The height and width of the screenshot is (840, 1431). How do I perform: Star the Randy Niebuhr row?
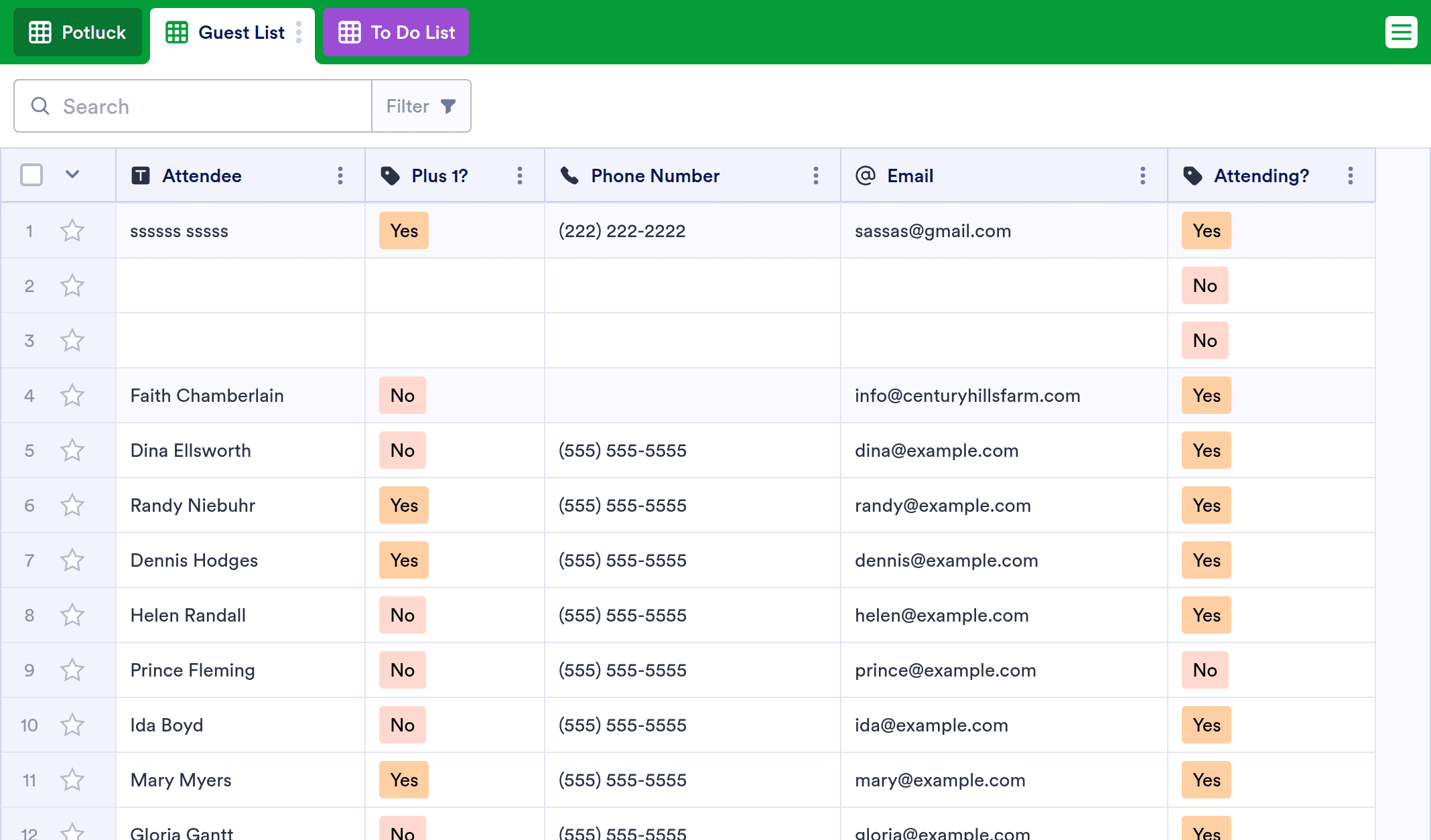(x=72, y=505)
